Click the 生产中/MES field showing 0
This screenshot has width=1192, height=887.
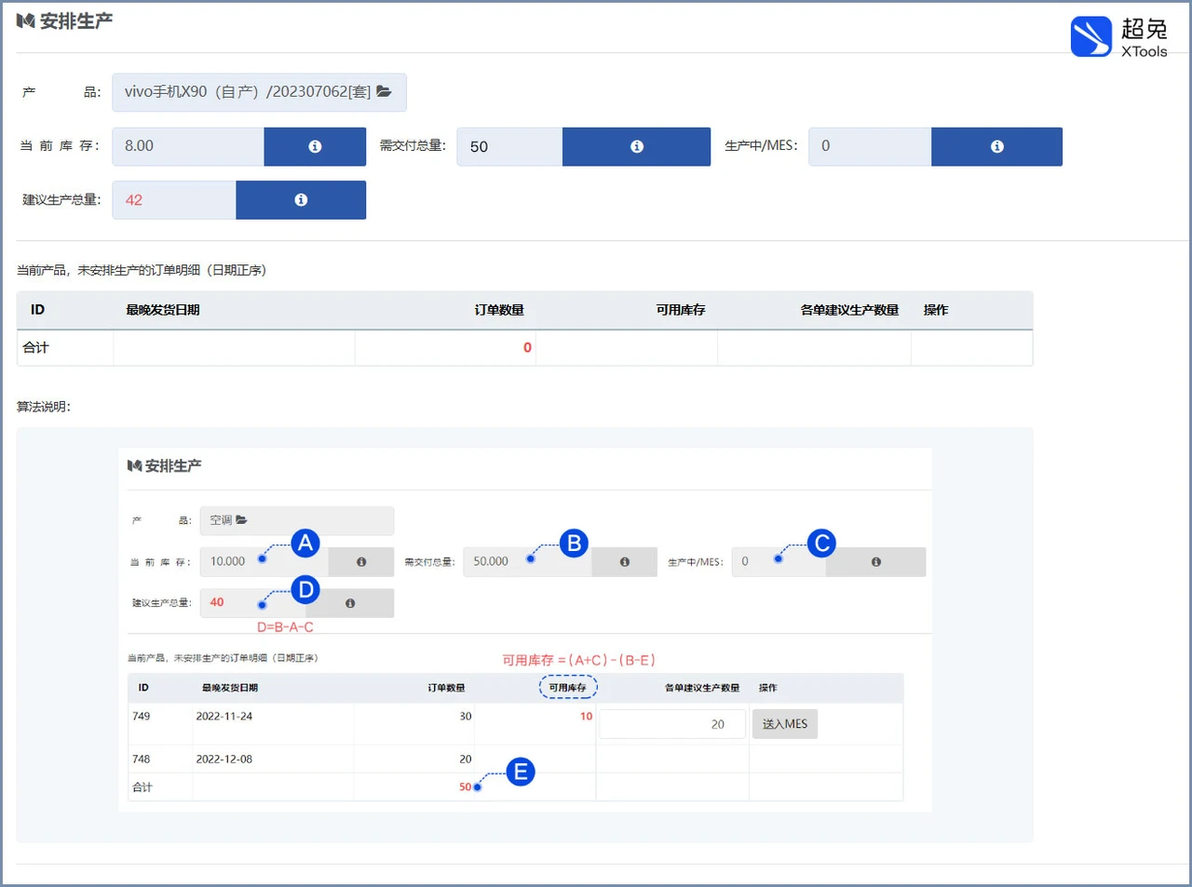(870, 147)
